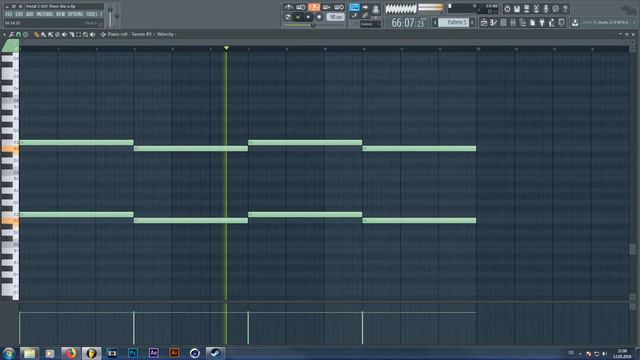Viewport: 640px width, 360px height.
Task: Open the piano roll Tools wrench menu
Action: tap(11, 35)
